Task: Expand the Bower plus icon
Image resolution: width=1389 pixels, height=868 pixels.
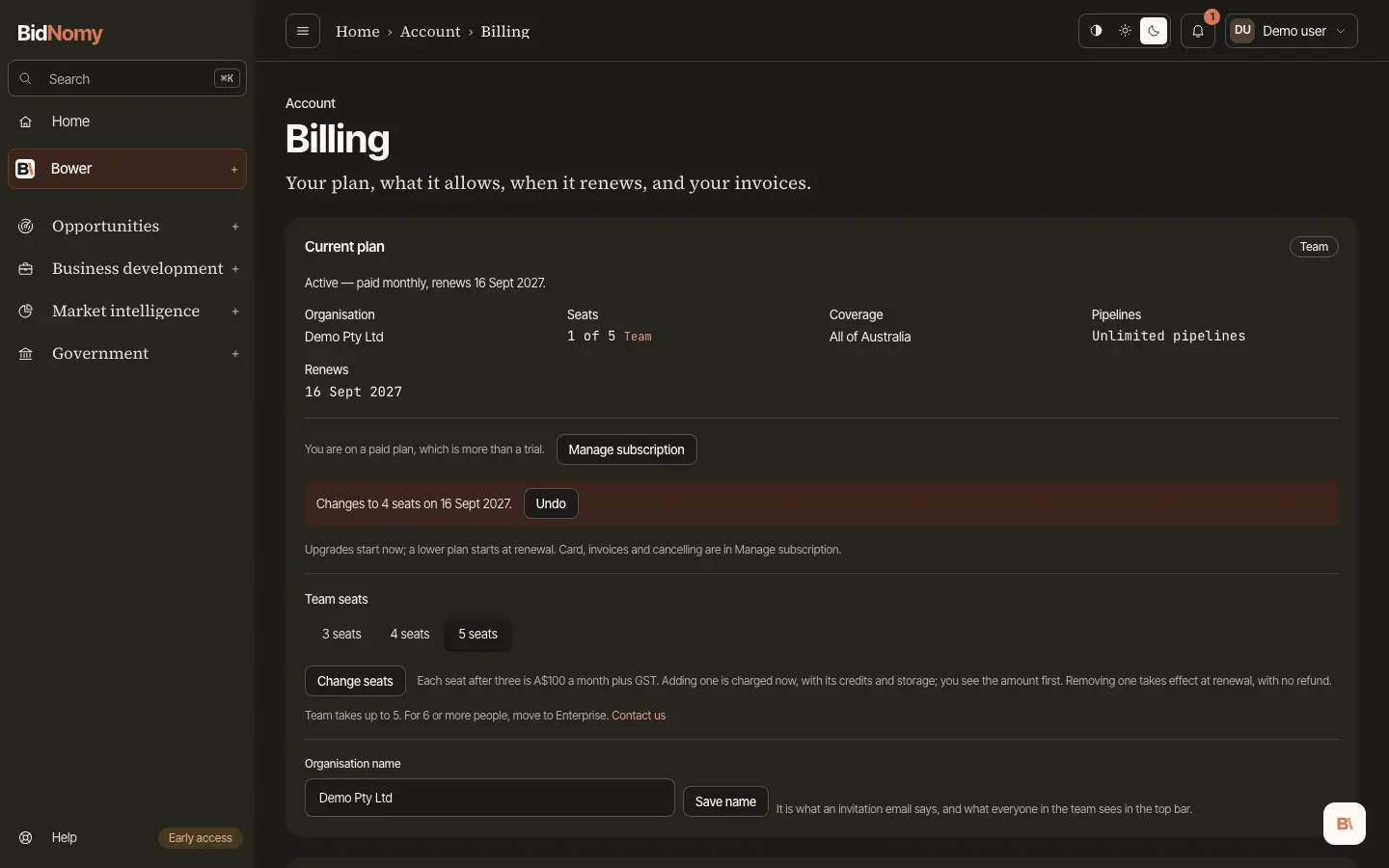Action: tap(234, 170)
